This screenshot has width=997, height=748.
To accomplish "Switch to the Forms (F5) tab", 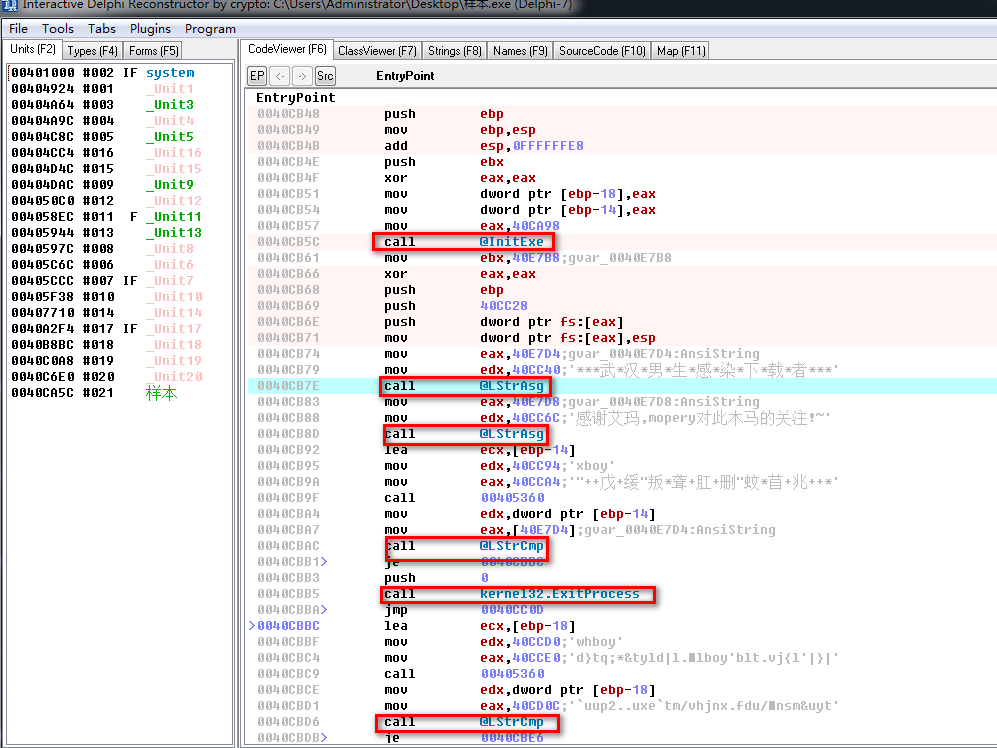I will (154, 51).
